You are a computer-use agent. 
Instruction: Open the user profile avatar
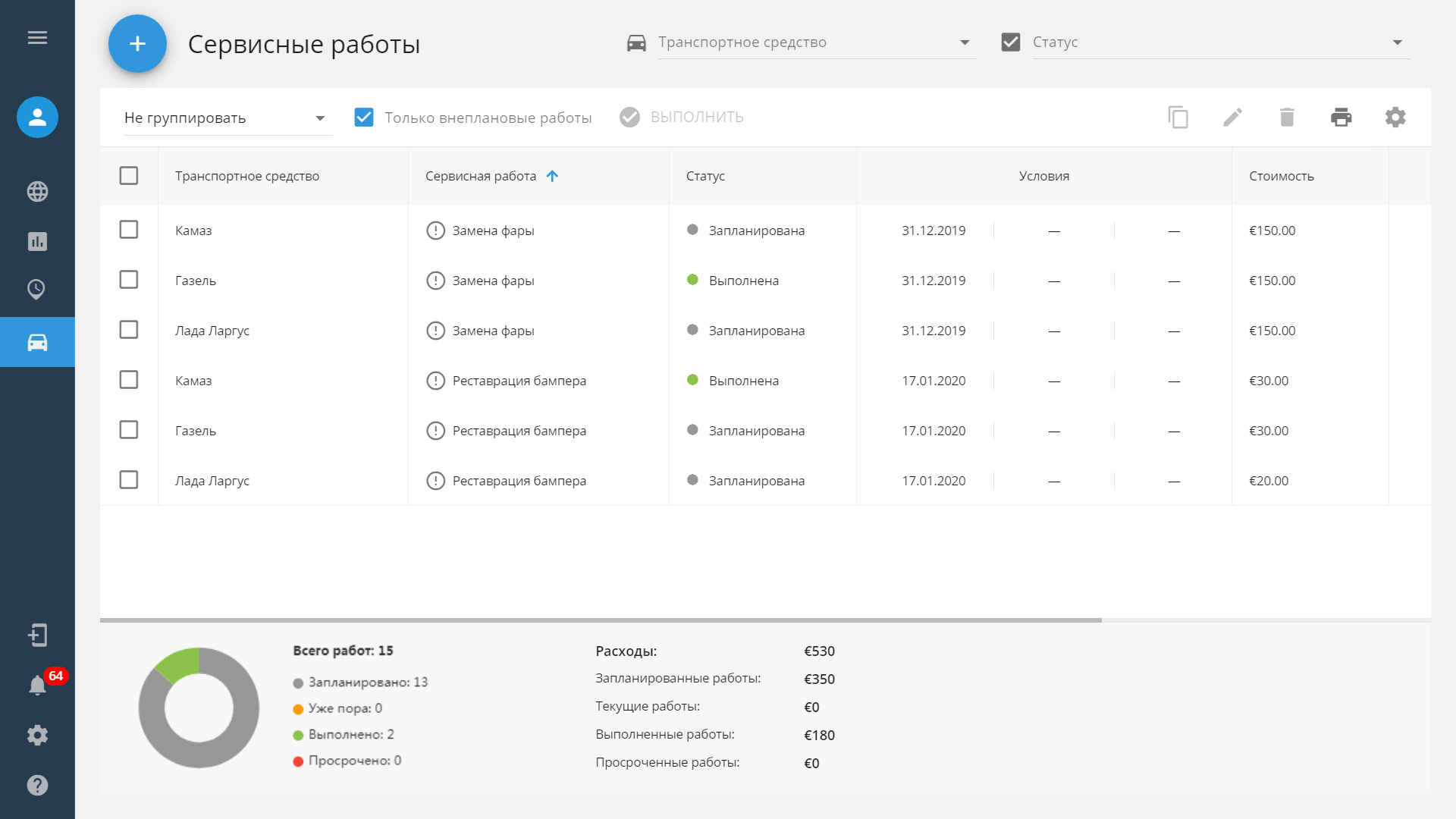[x=37, y=117]
